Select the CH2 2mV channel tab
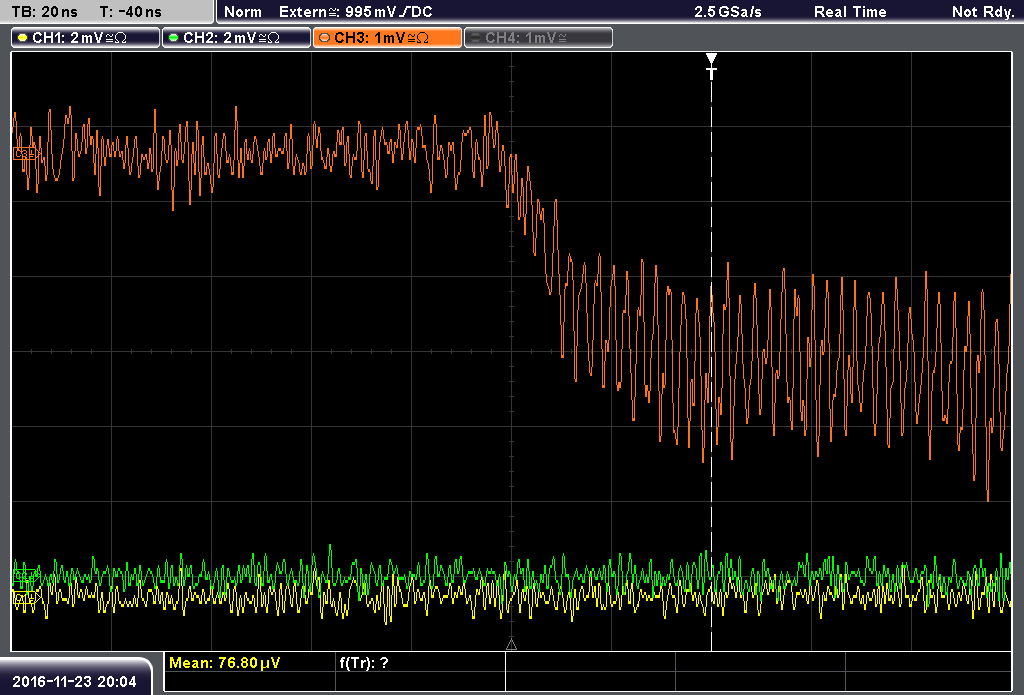The image size is (1024, 695). (236, 38)
